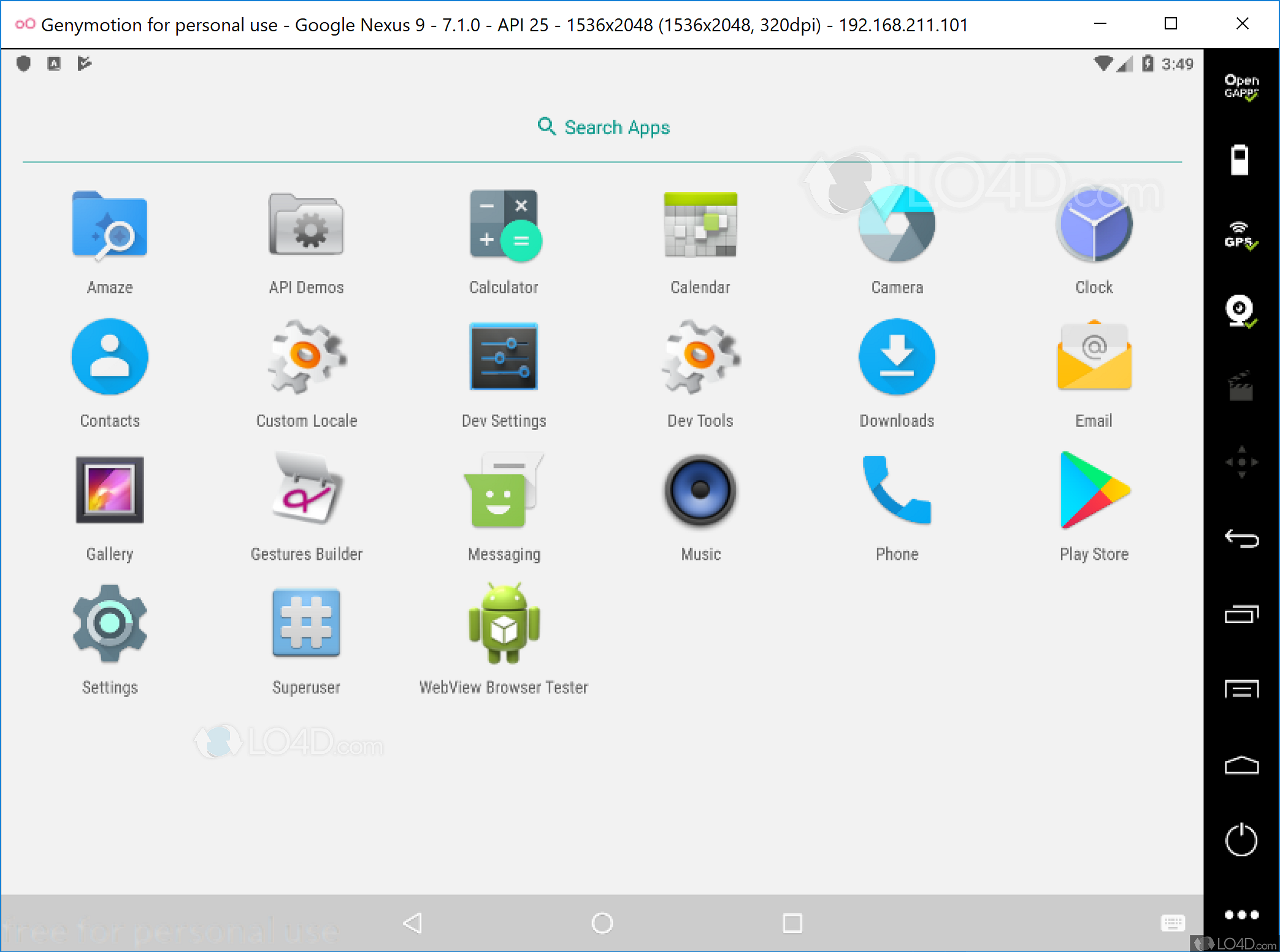Image resolution: width=1280 pixels, height=952 pixels.
Task: Expand the three-dots more options
Action: tap(1241, 915)
